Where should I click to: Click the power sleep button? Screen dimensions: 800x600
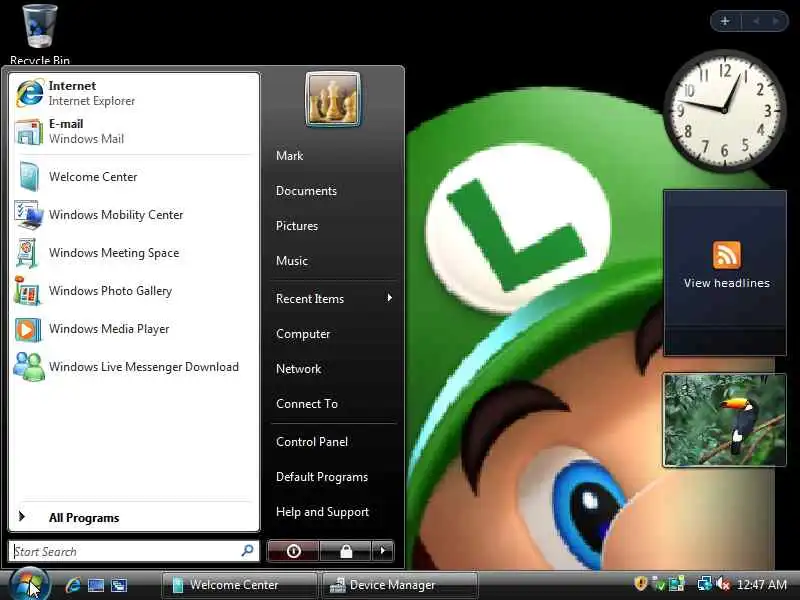tap(293, 551)
